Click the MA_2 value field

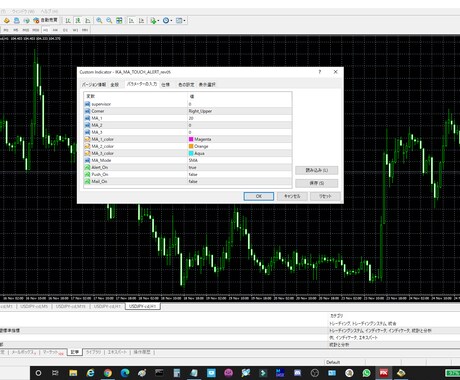point(240,125)
